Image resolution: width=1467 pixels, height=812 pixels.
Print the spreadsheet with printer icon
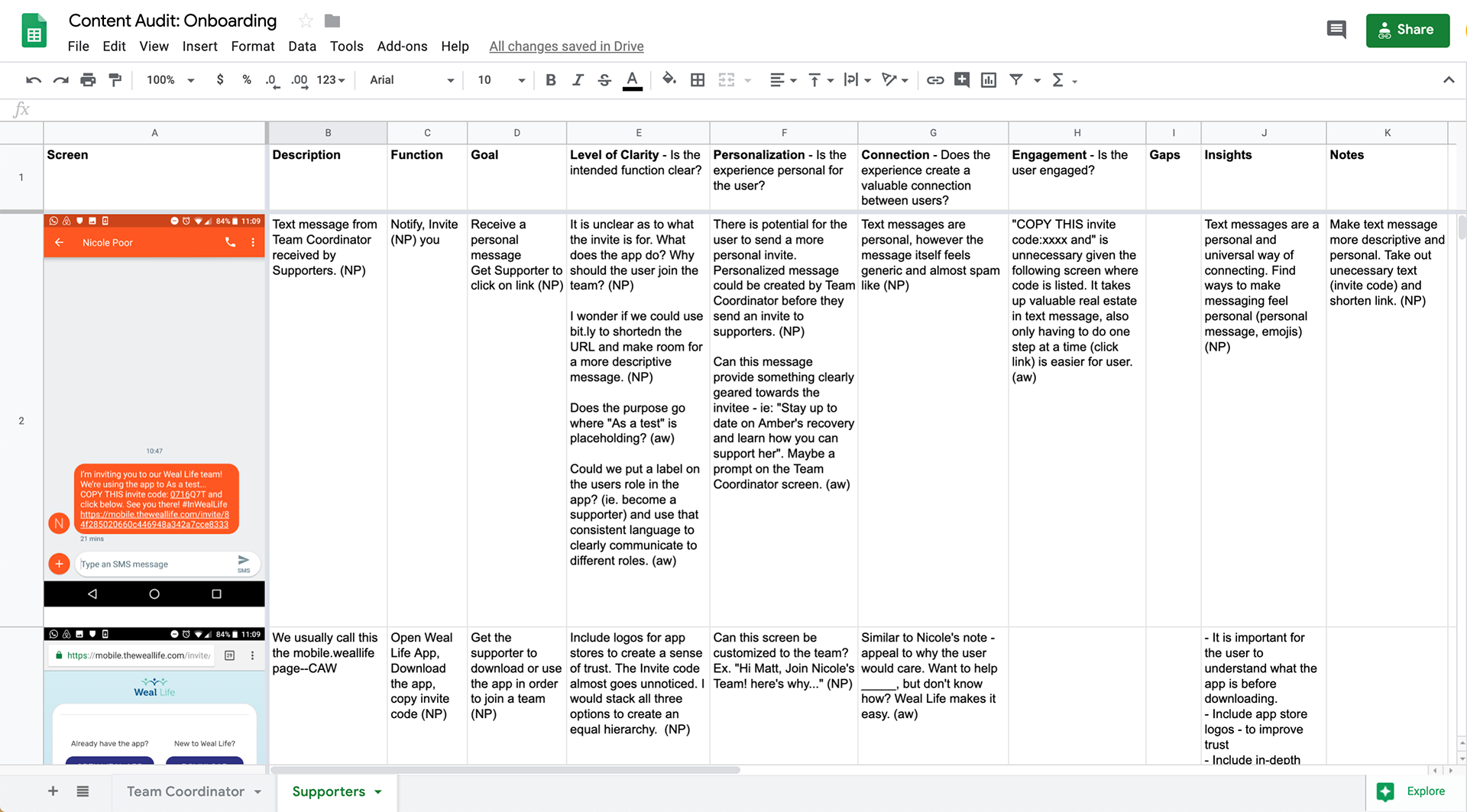coord(89,80)
